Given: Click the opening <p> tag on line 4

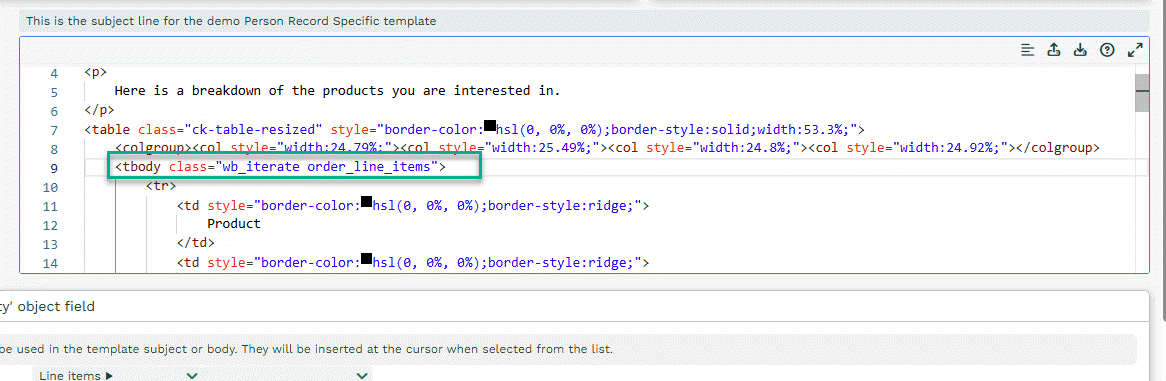Looking at the screenshot, I should (x=95, y=73).
